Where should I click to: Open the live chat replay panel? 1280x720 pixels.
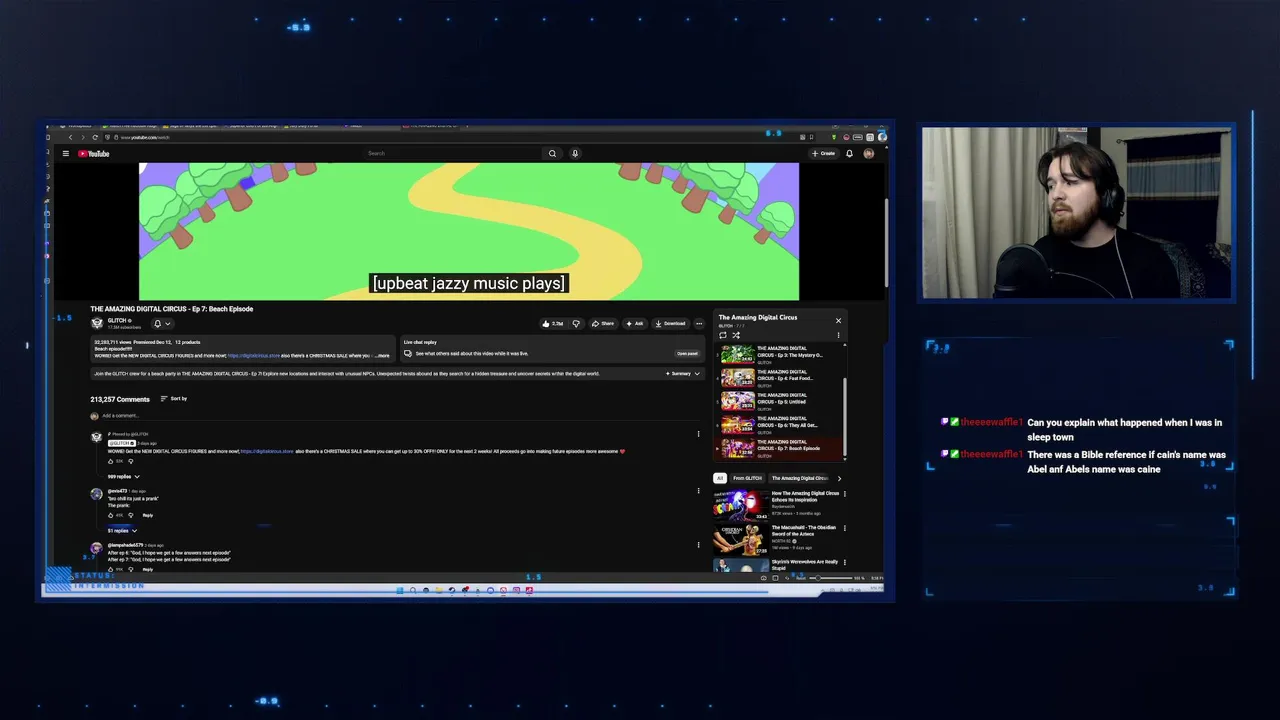coord(687,353)
